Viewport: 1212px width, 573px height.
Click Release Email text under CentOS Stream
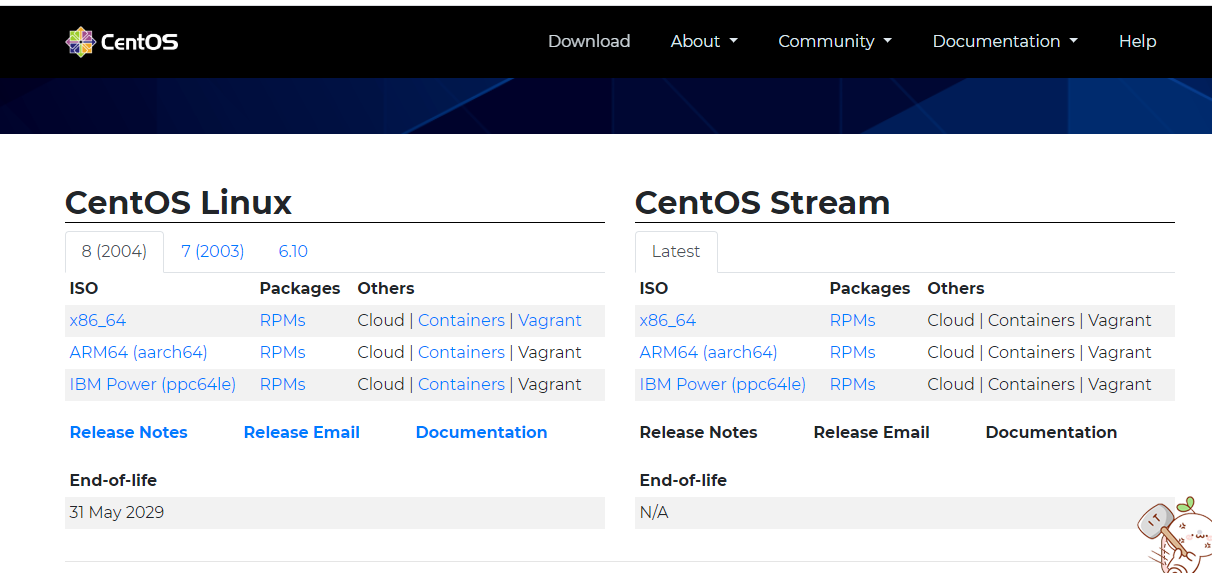point(872,432)
